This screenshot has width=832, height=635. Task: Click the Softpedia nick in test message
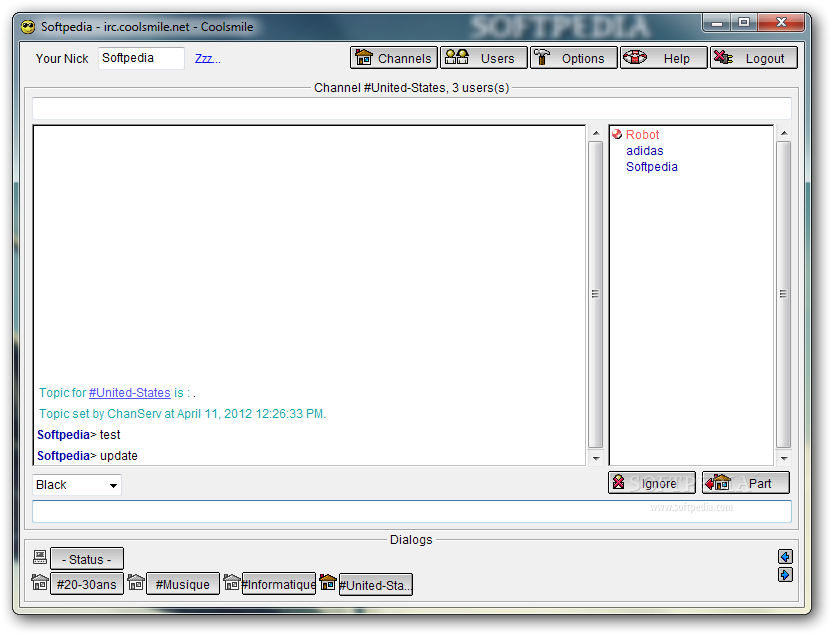click(x=63, y=435)
